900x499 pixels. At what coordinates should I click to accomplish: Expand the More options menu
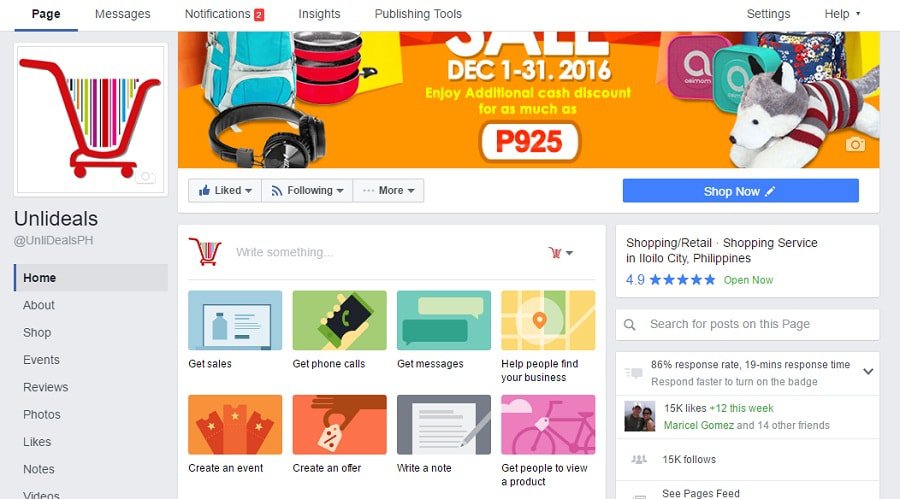[x=389, y=191]
